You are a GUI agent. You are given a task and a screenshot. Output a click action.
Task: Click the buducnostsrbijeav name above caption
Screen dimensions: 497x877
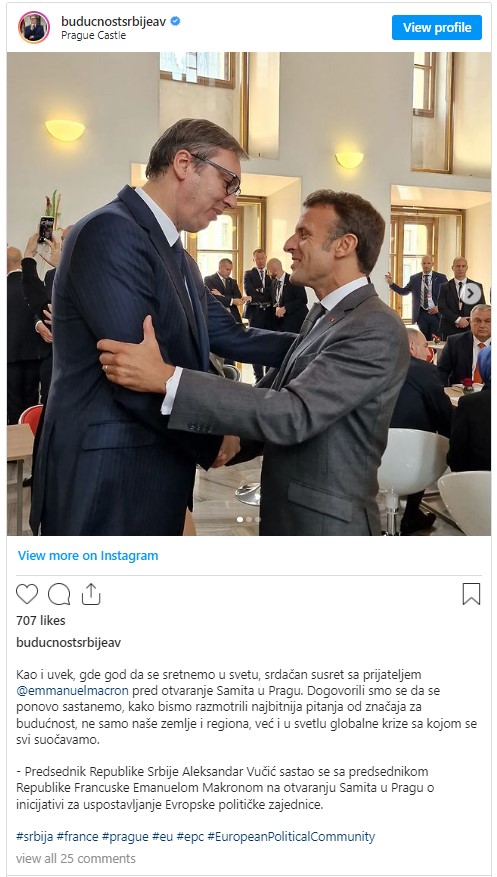pos(68,643)
